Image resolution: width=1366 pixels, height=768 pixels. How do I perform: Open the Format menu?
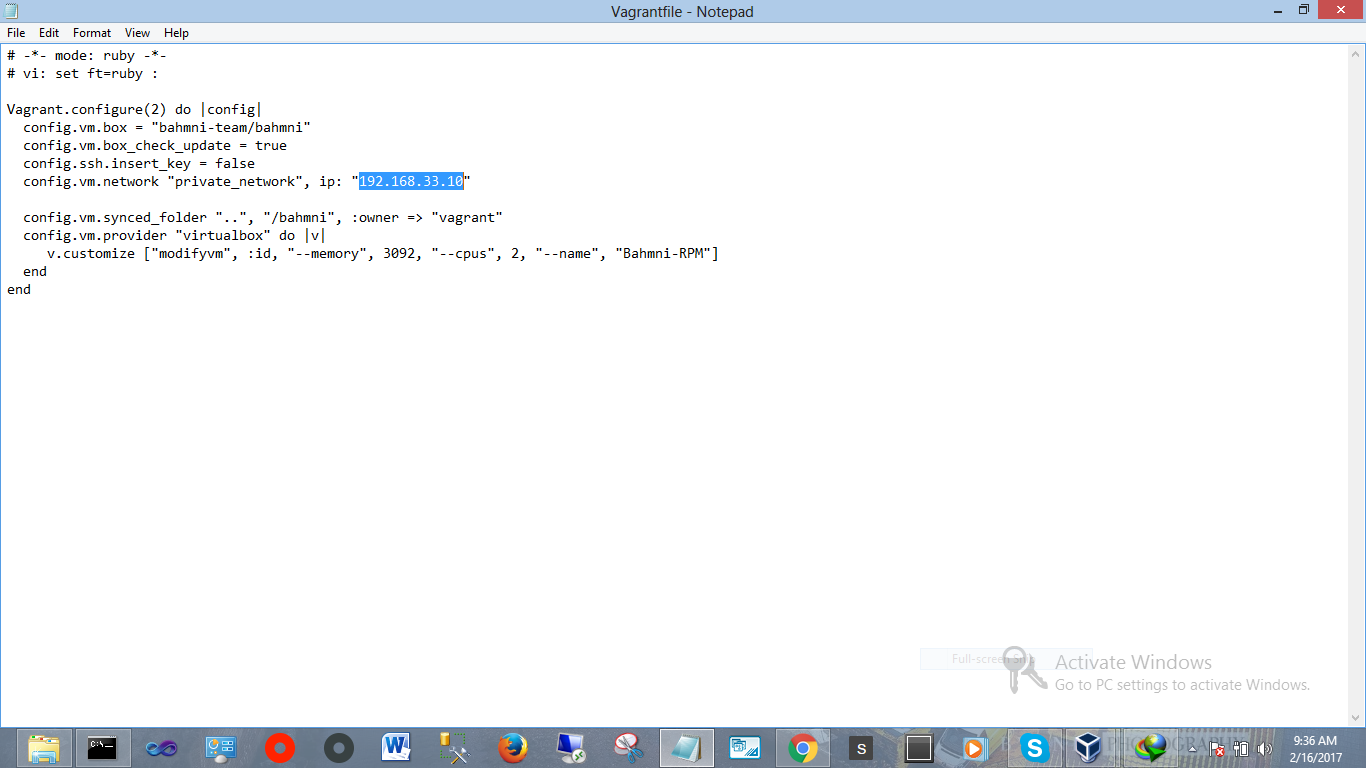point(92,33)
